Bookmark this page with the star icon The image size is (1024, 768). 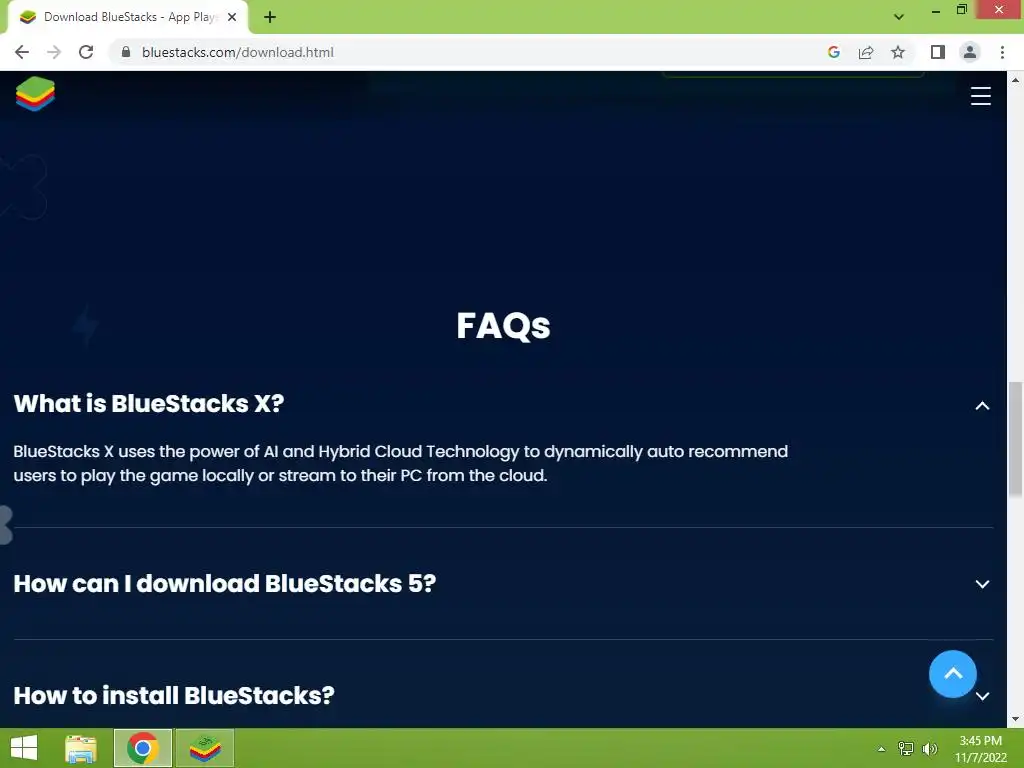coord(898,52)
